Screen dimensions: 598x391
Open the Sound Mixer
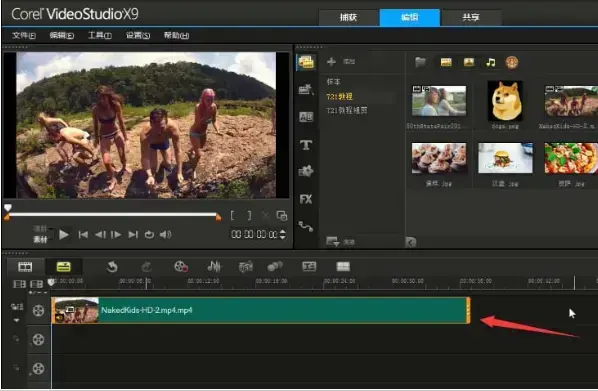point(214,267)
